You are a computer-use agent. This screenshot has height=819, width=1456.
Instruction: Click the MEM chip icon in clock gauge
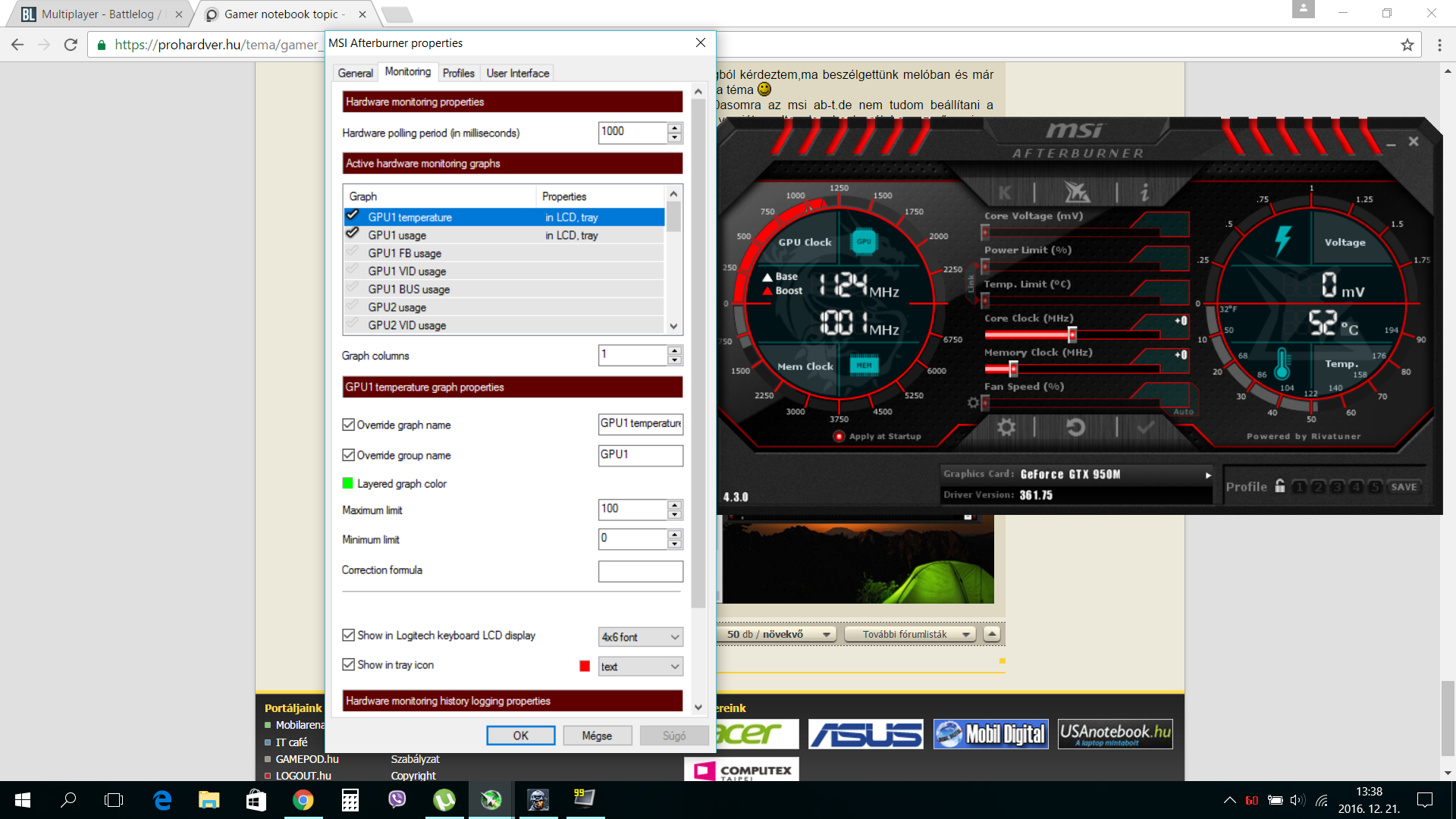(864, 366)
